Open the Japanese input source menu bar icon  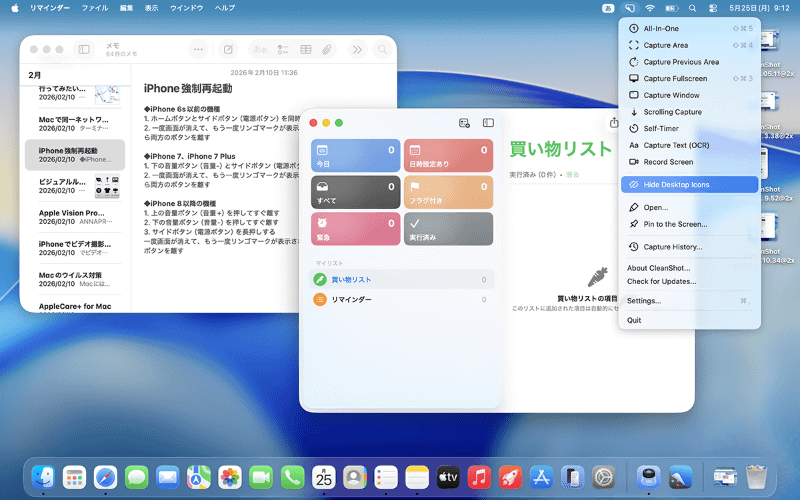608,8
